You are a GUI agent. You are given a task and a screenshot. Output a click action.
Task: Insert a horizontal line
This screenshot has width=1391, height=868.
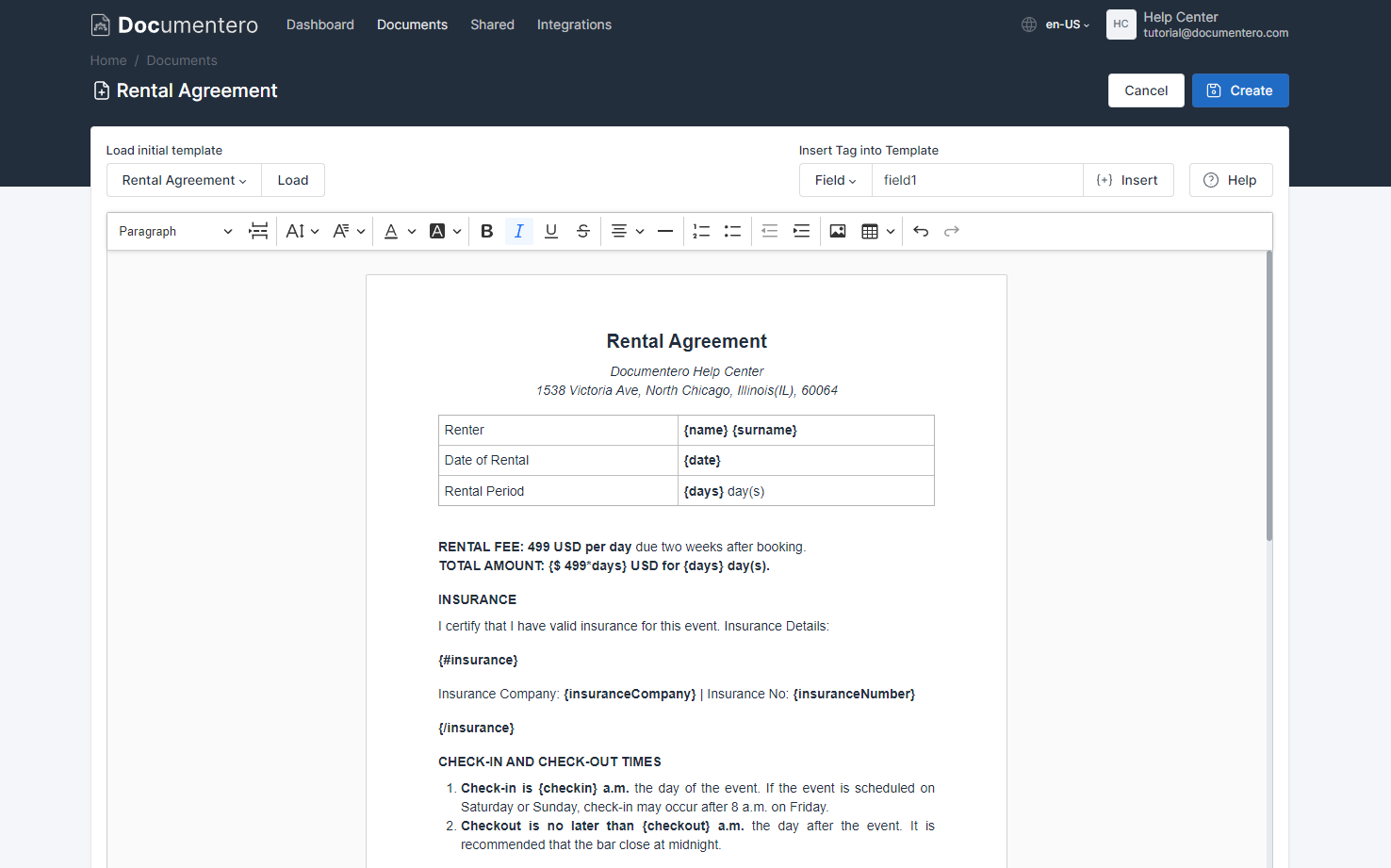(x=664, y=230)
